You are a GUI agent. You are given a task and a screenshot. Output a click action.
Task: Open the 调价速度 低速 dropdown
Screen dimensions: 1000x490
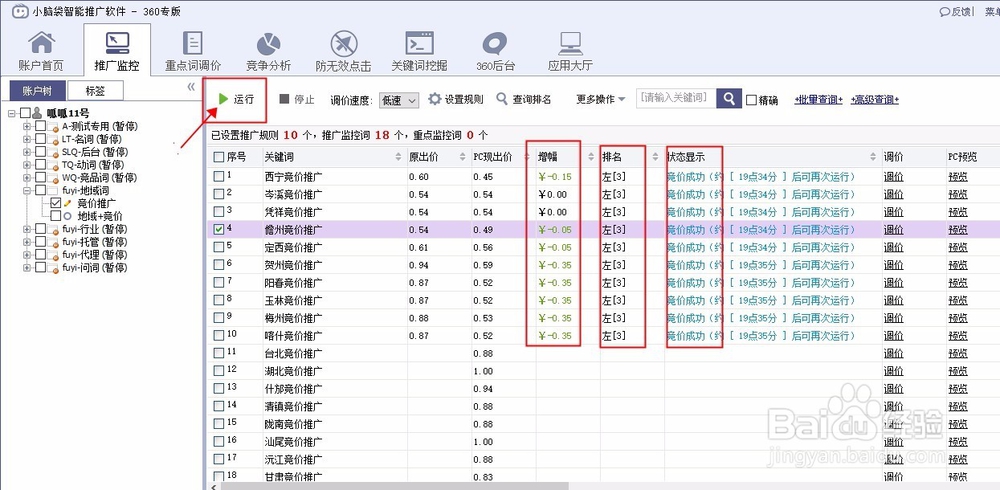399,100
